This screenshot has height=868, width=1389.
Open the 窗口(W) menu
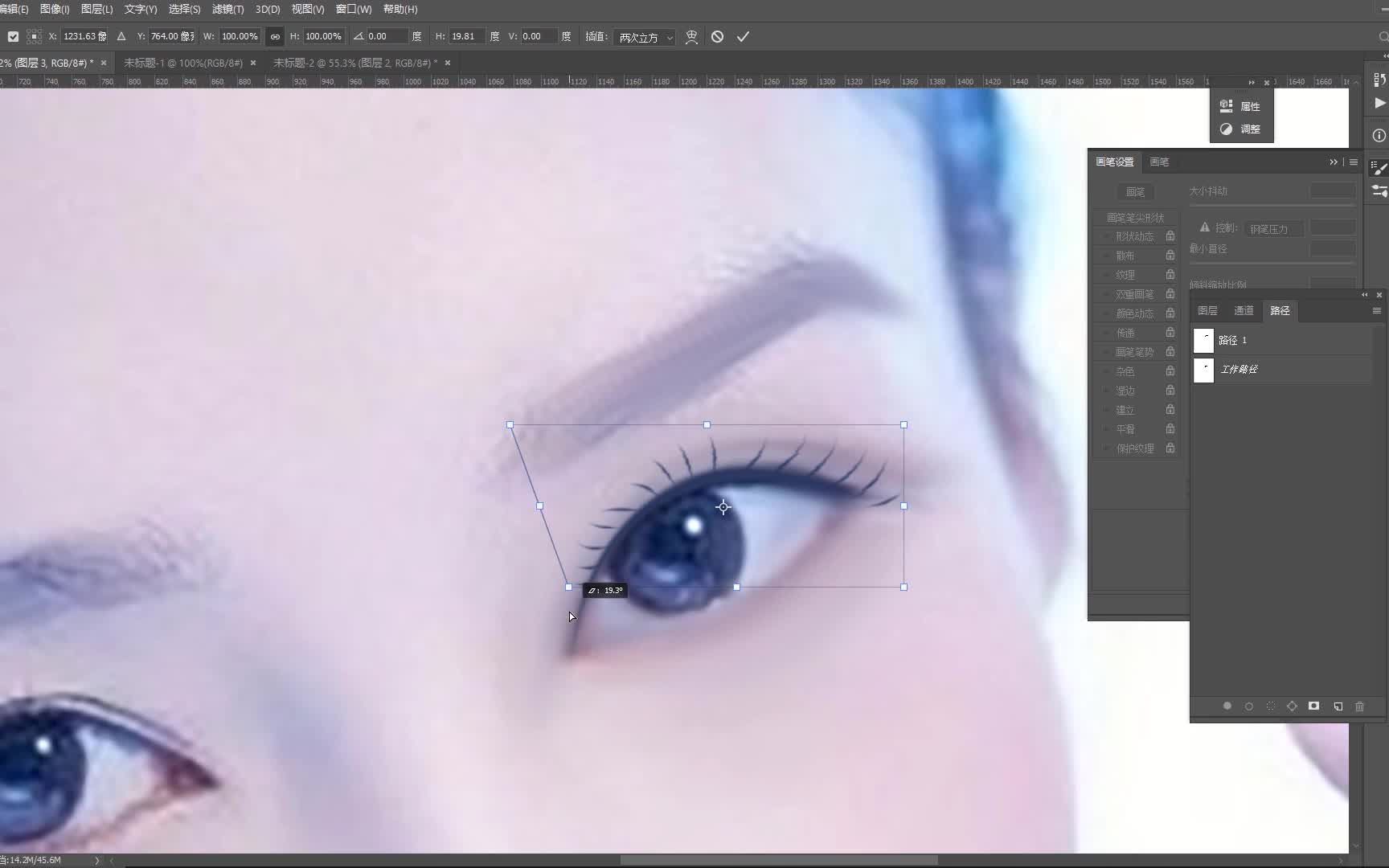pyautogui.click(x=354, y=10)
